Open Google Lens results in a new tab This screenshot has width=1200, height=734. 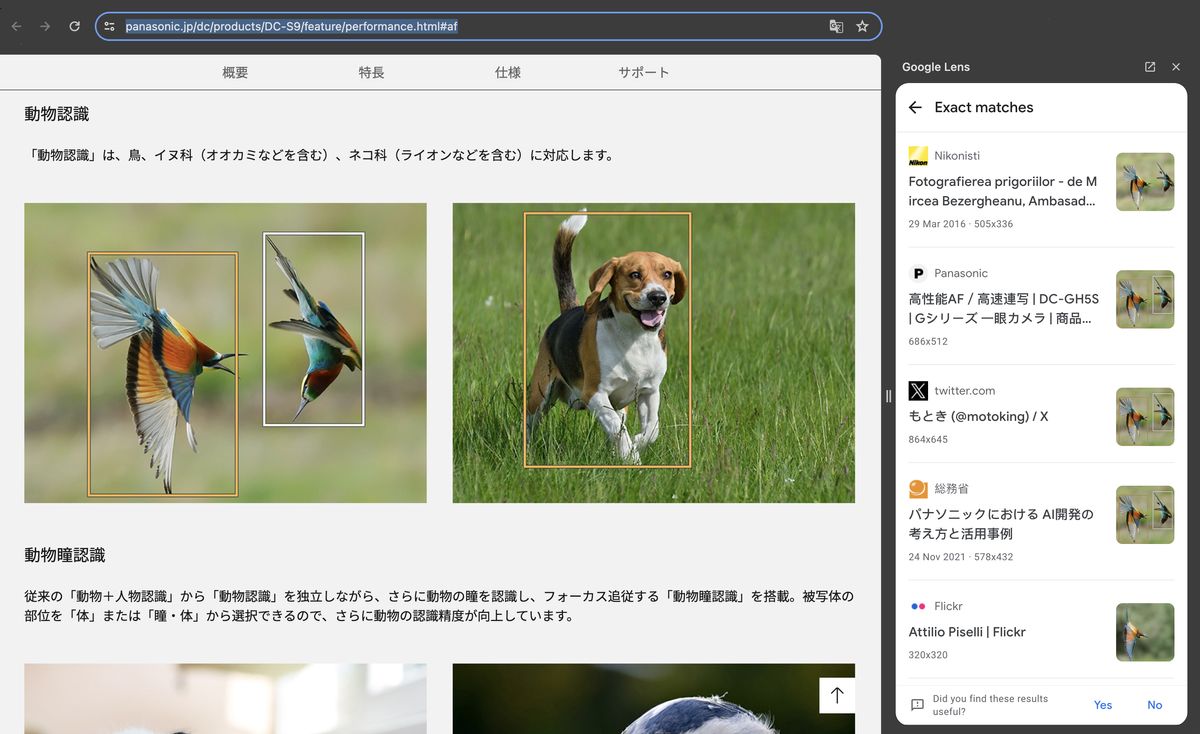pyautogui.click(x=1149, y=66)
